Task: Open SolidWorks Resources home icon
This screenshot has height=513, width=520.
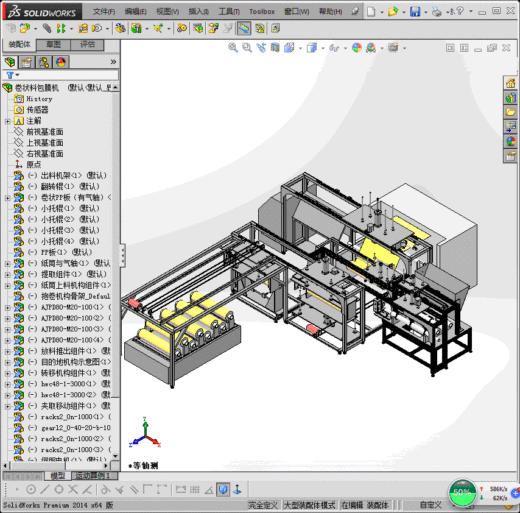Action: coord(510,83)
